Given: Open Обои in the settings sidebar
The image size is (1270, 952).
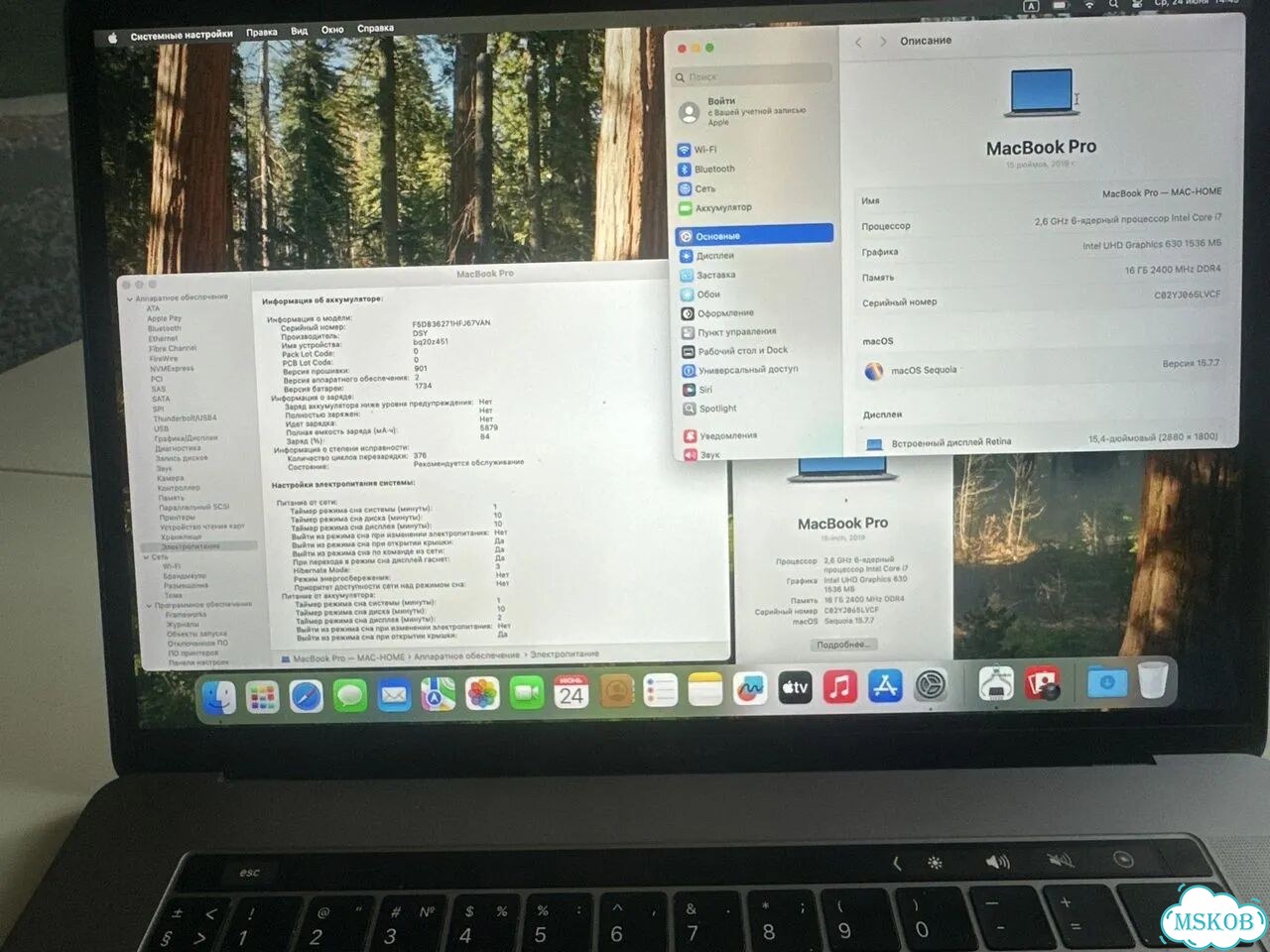Looking at the screenshot, I should tap(708, 295).
